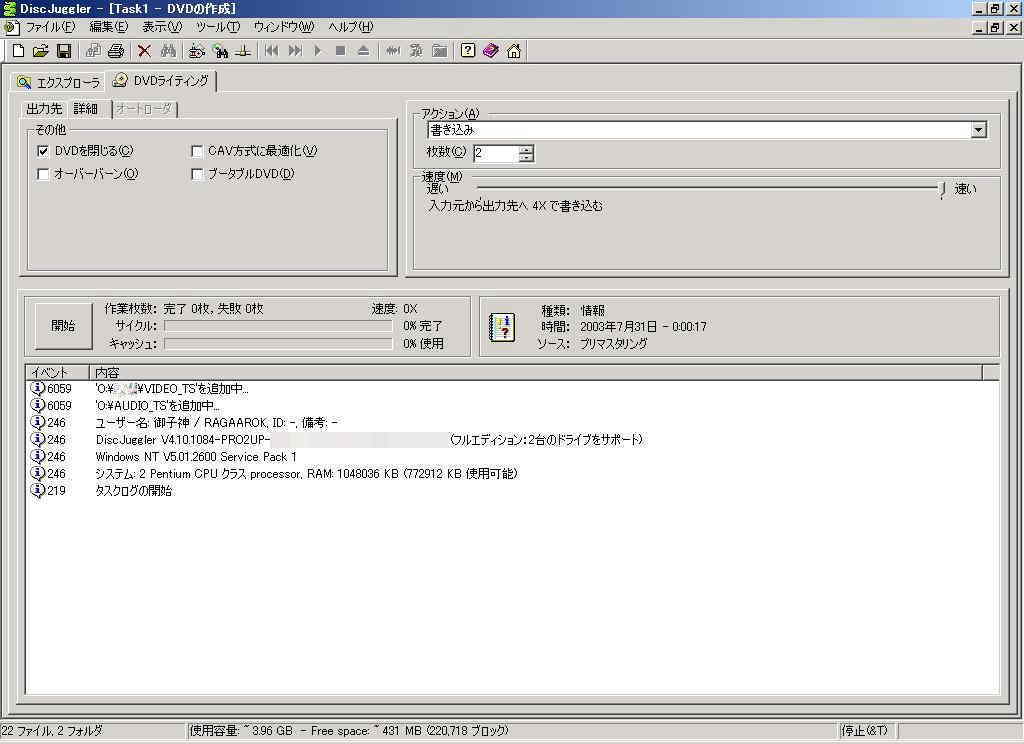Toggle DVDを閉じる checkbox
The image size is (1024, 744).
[x=43, y=152]
